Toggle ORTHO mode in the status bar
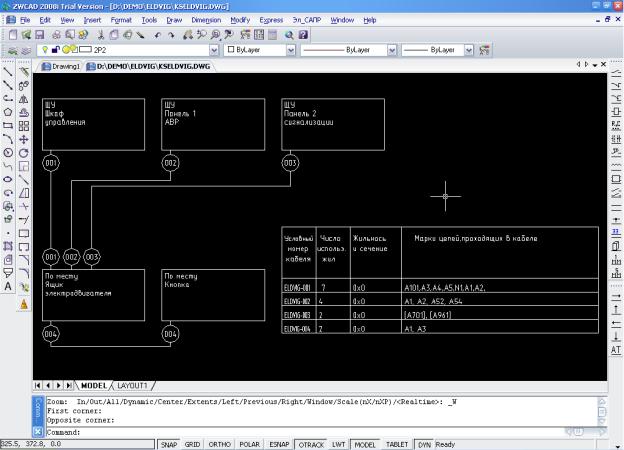This screenshot has height=450, width=624. click(219, 444)
